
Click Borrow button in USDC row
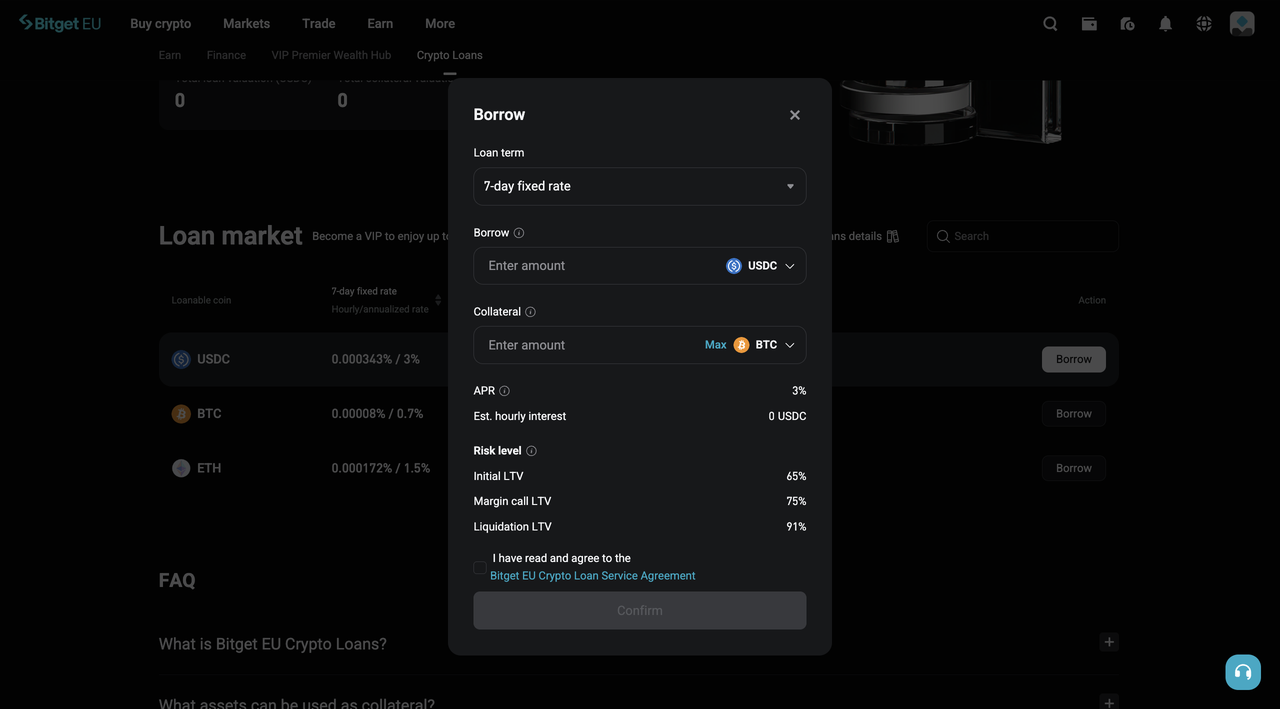tap(1074, 359)
